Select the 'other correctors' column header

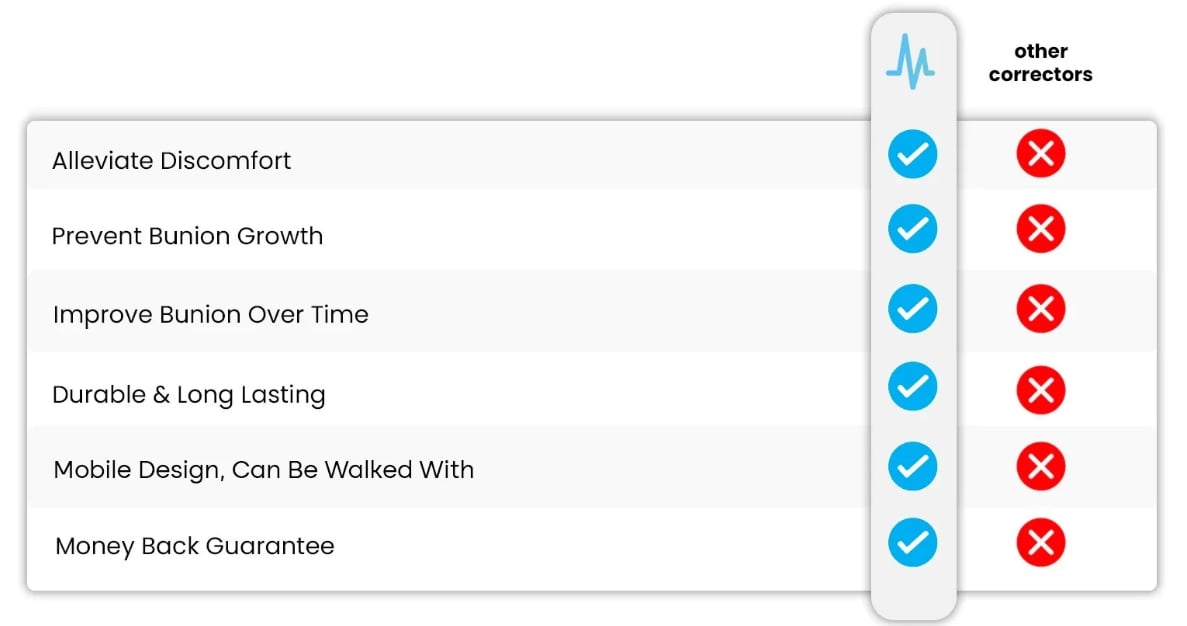1040,62
